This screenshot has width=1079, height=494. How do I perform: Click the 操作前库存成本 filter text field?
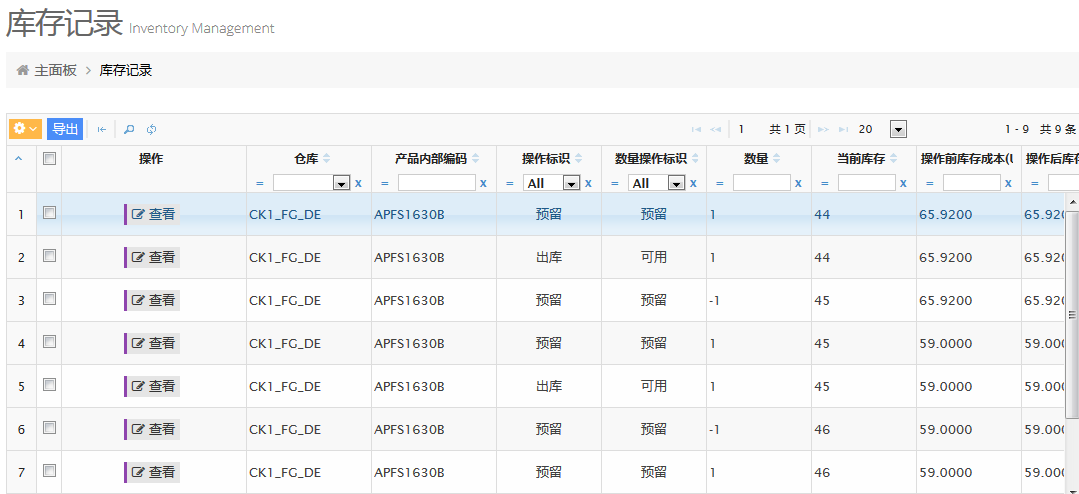972,183
